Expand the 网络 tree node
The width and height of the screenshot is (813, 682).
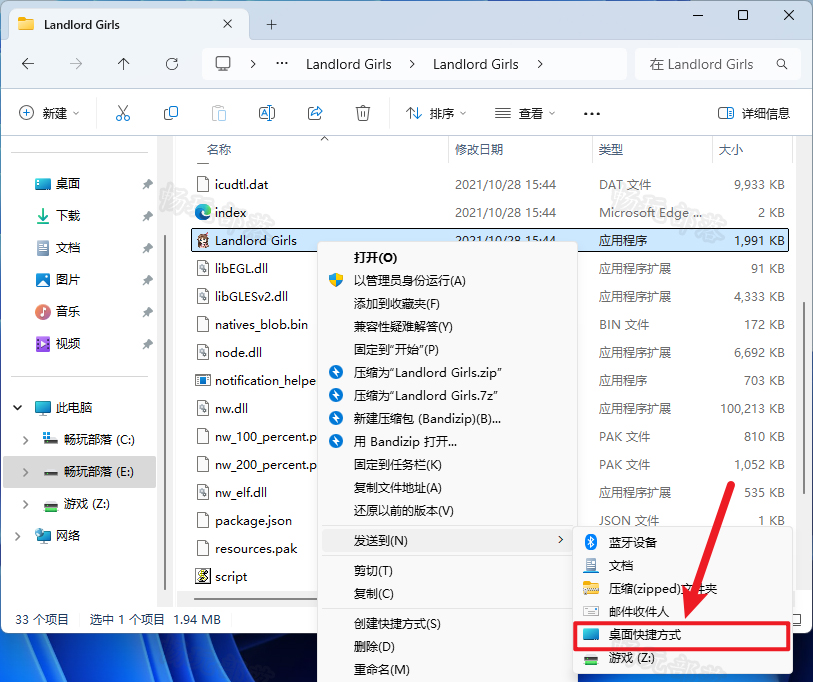pyautogui.click(x=18, y=536)
